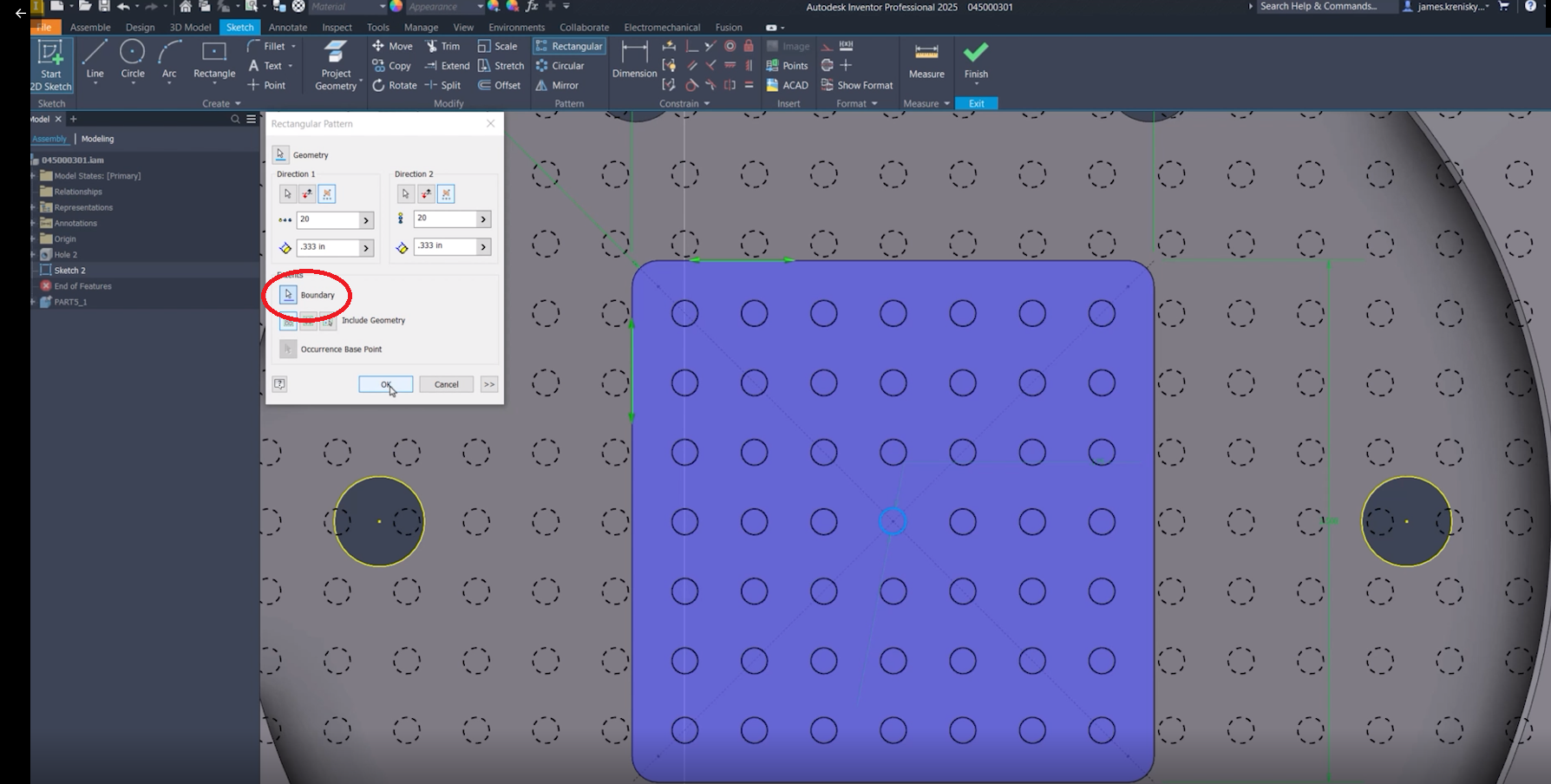Open the Annotate ribbon tab
Image resolution: width=1551 pixels, height=784 pixels.
click(288, 27)
